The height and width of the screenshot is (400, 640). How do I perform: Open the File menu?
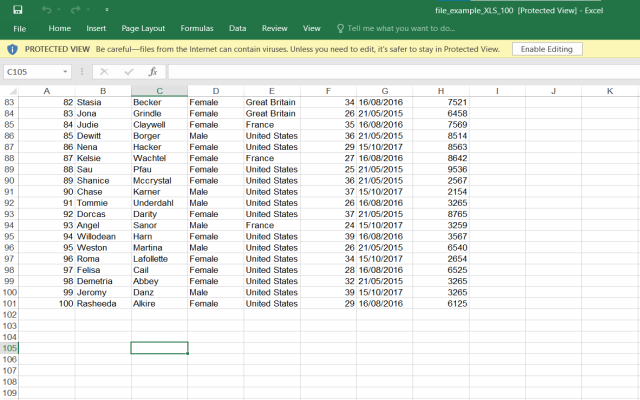click(x=19, y=28)
